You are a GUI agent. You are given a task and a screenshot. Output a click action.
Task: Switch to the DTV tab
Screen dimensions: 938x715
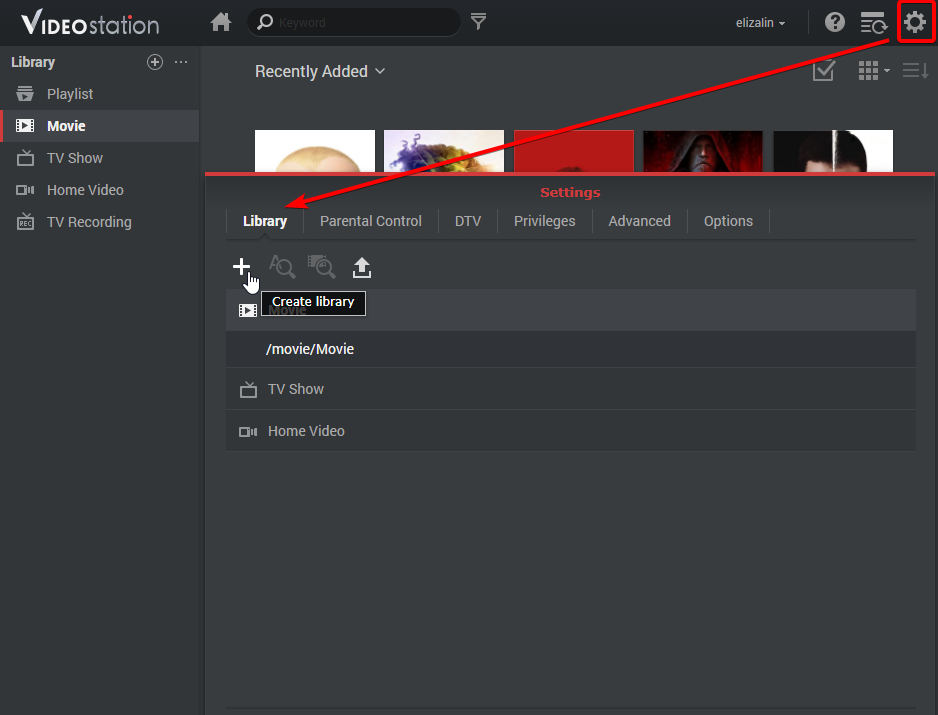point(468,221)
